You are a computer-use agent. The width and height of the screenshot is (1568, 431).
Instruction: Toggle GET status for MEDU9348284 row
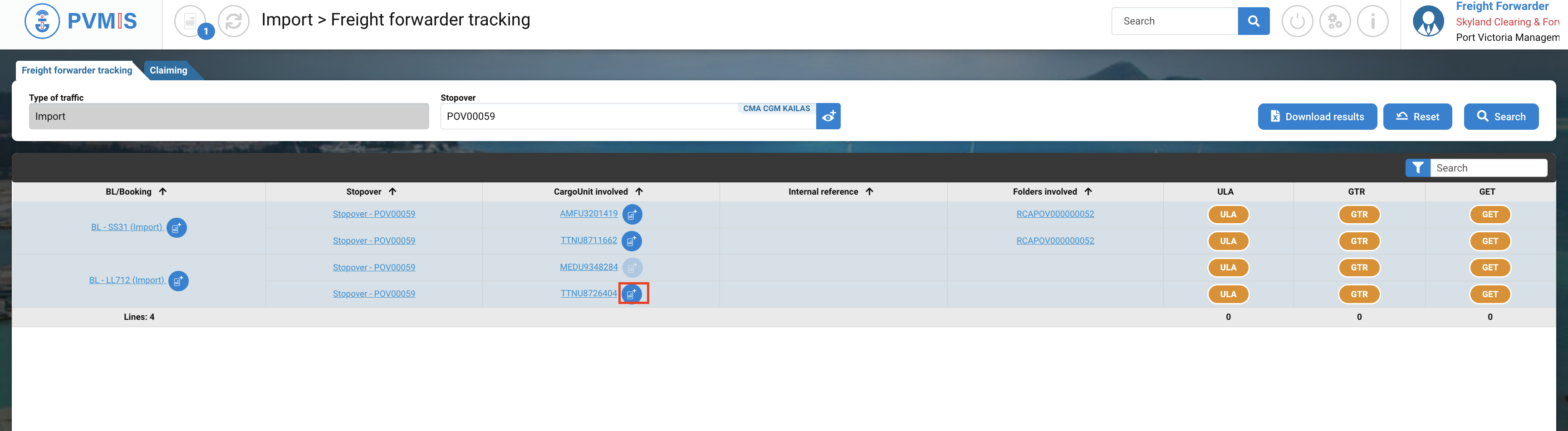tap(1490, 268)
